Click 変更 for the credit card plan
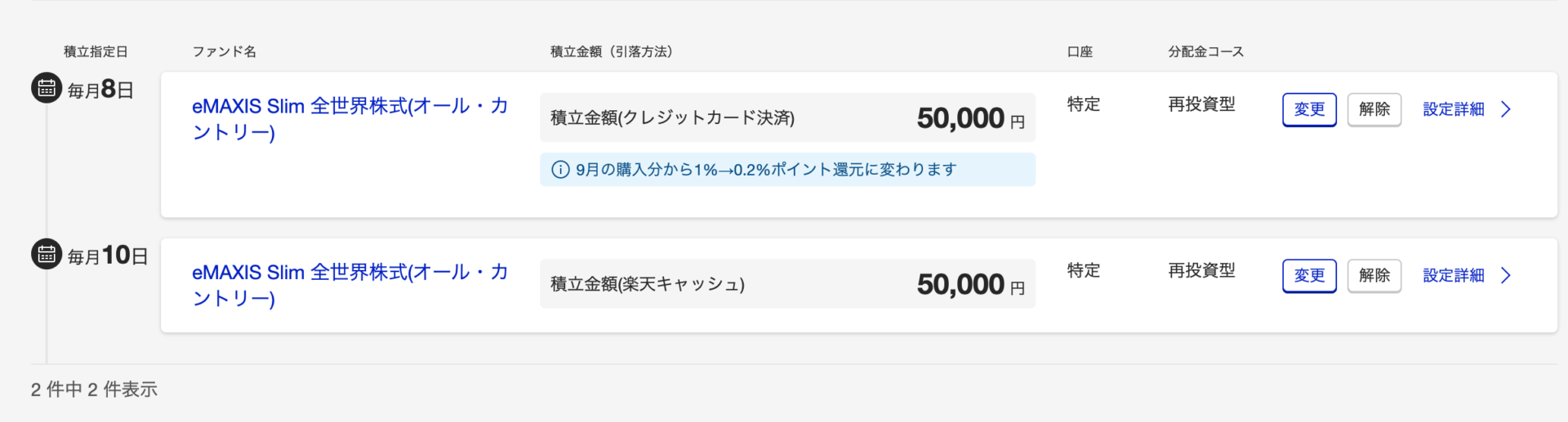Viewport: 1568px width, 422px height. (x=1309, y=109)
